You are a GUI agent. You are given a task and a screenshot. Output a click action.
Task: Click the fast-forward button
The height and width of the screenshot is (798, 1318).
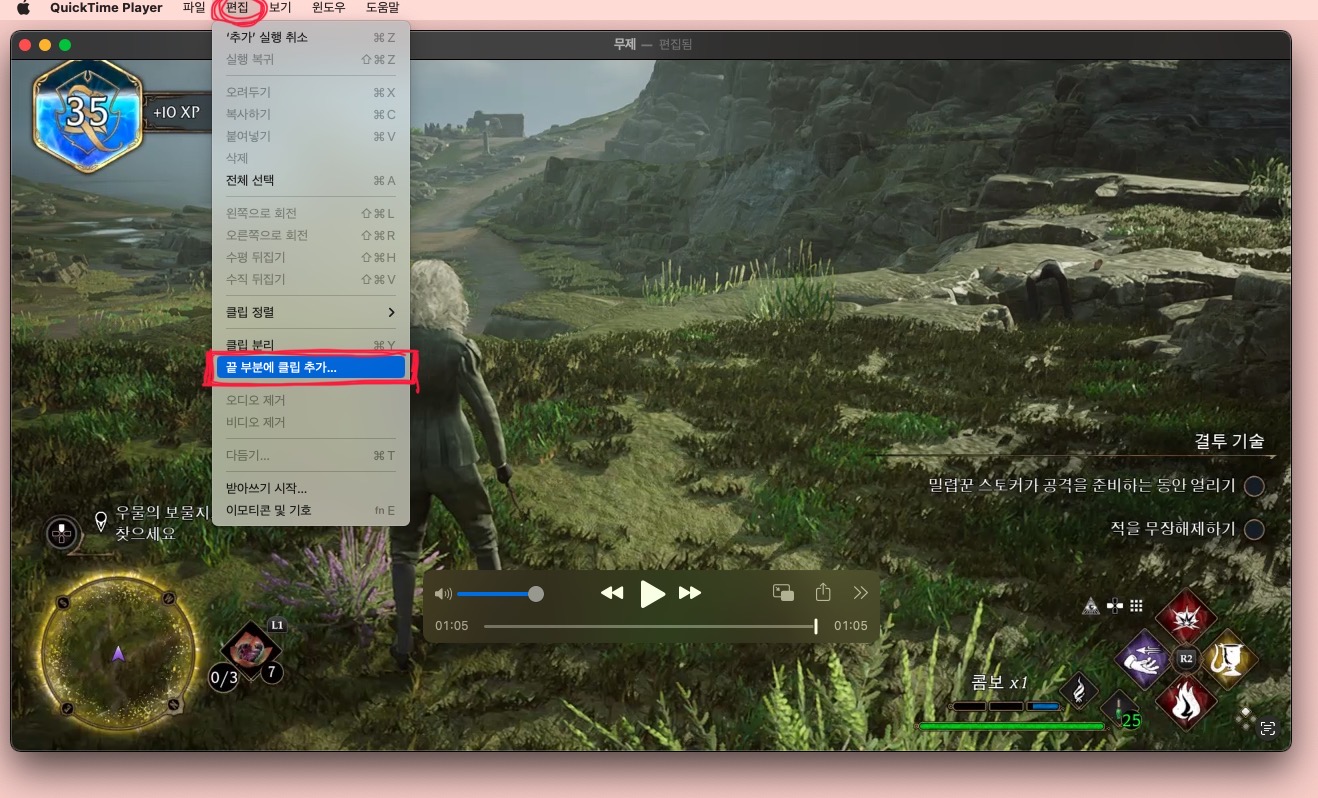690,593
